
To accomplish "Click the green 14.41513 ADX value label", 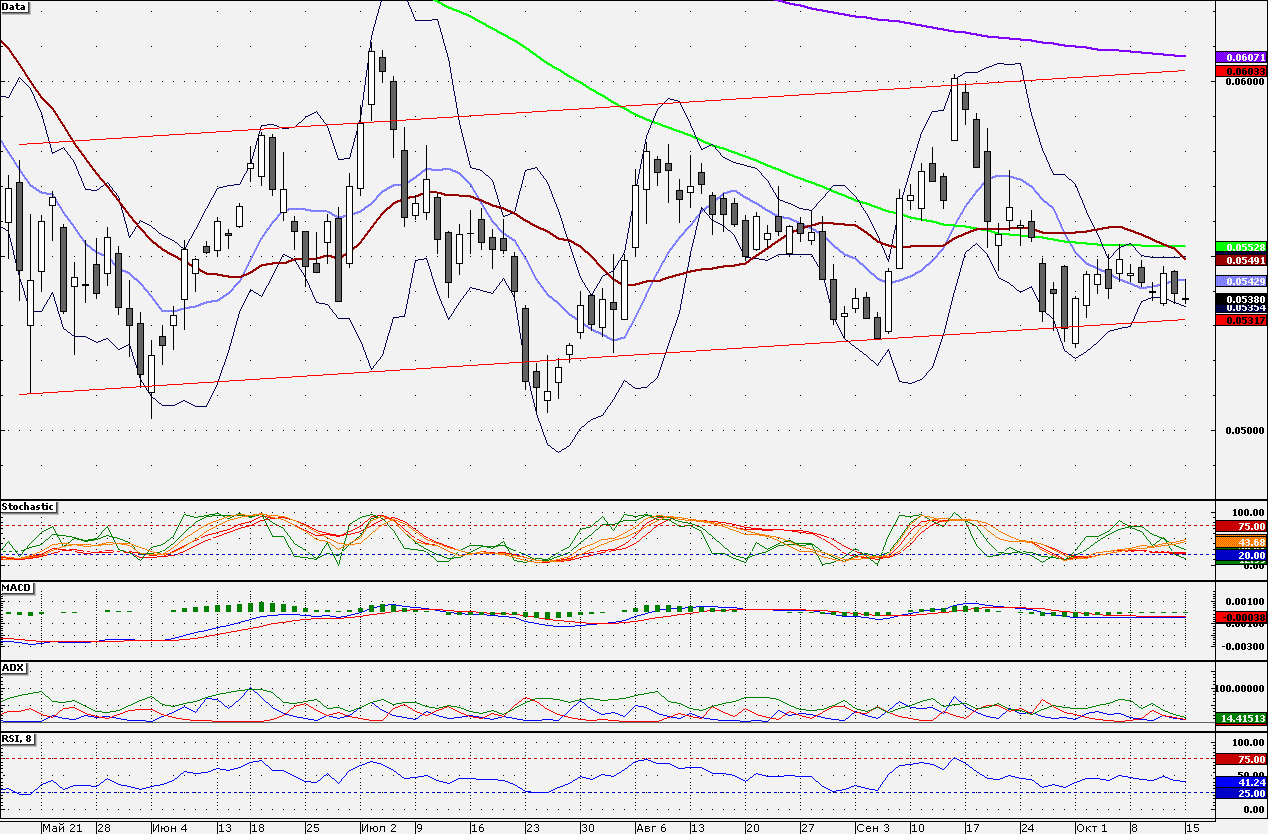I will (1241, 718).
